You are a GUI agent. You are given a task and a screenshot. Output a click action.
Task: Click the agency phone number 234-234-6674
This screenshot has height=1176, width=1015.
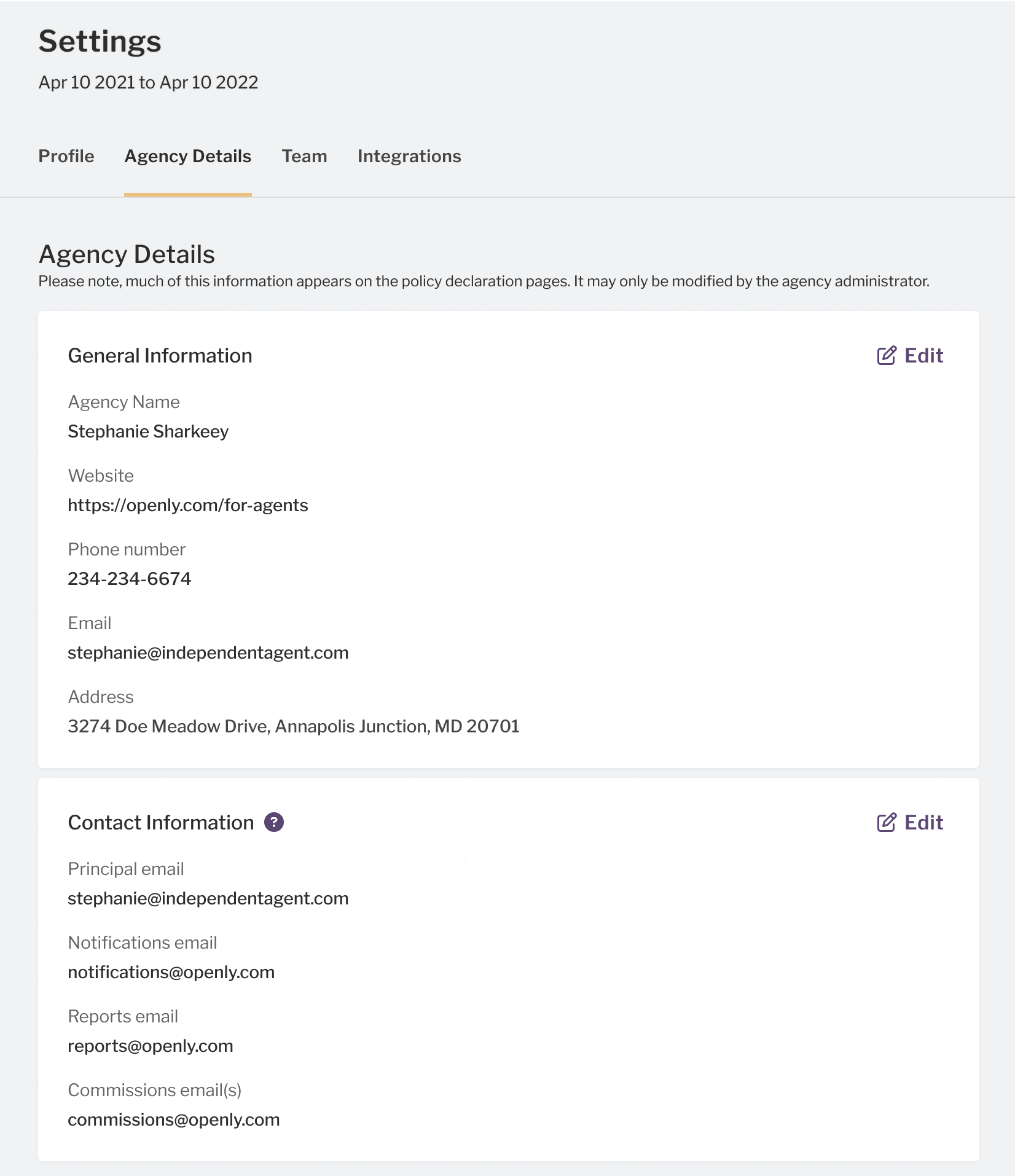(130, 579)
